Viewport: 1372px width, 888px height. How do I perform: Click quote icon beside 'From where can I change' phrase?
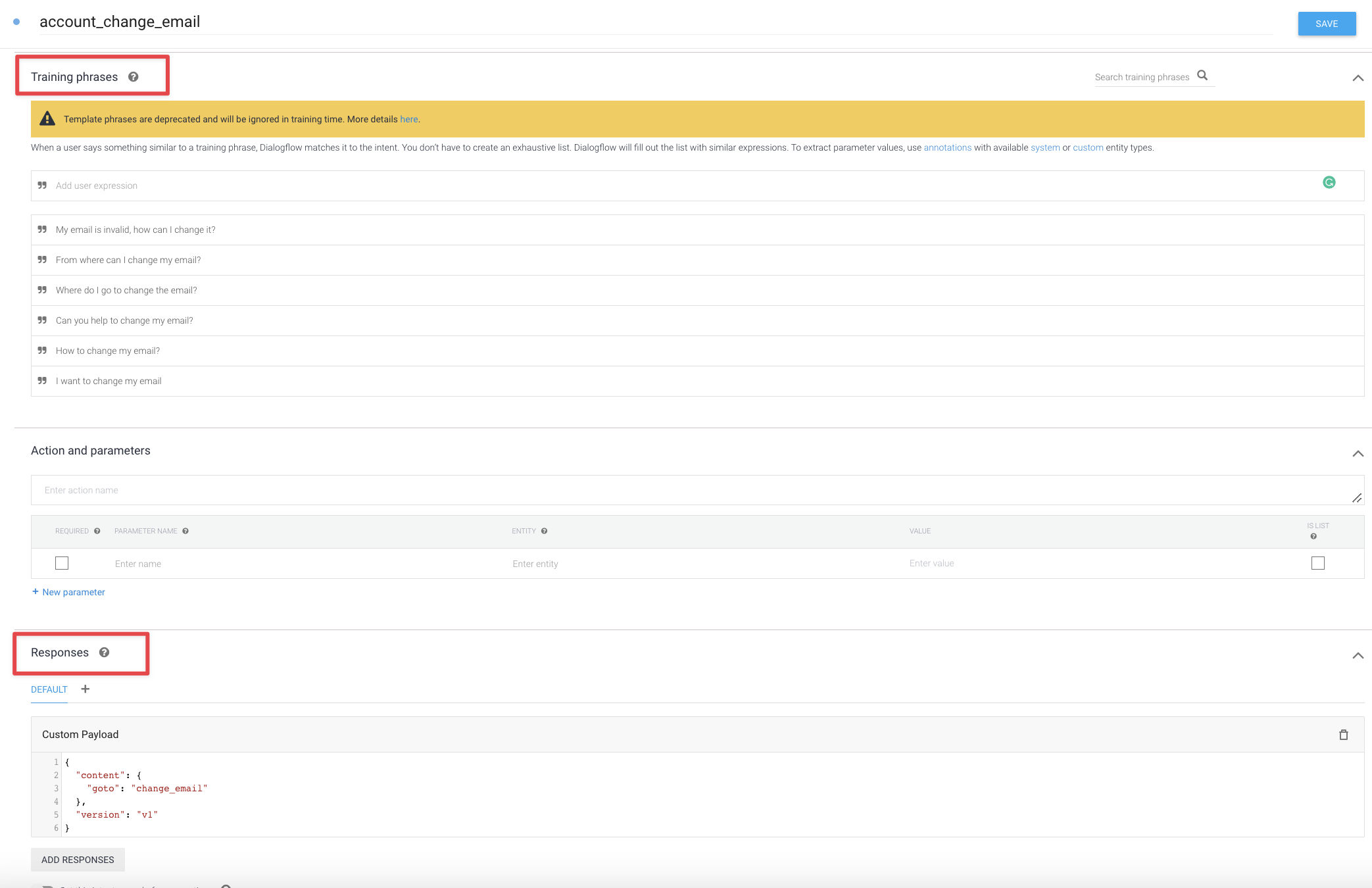[x=42, y=260]
